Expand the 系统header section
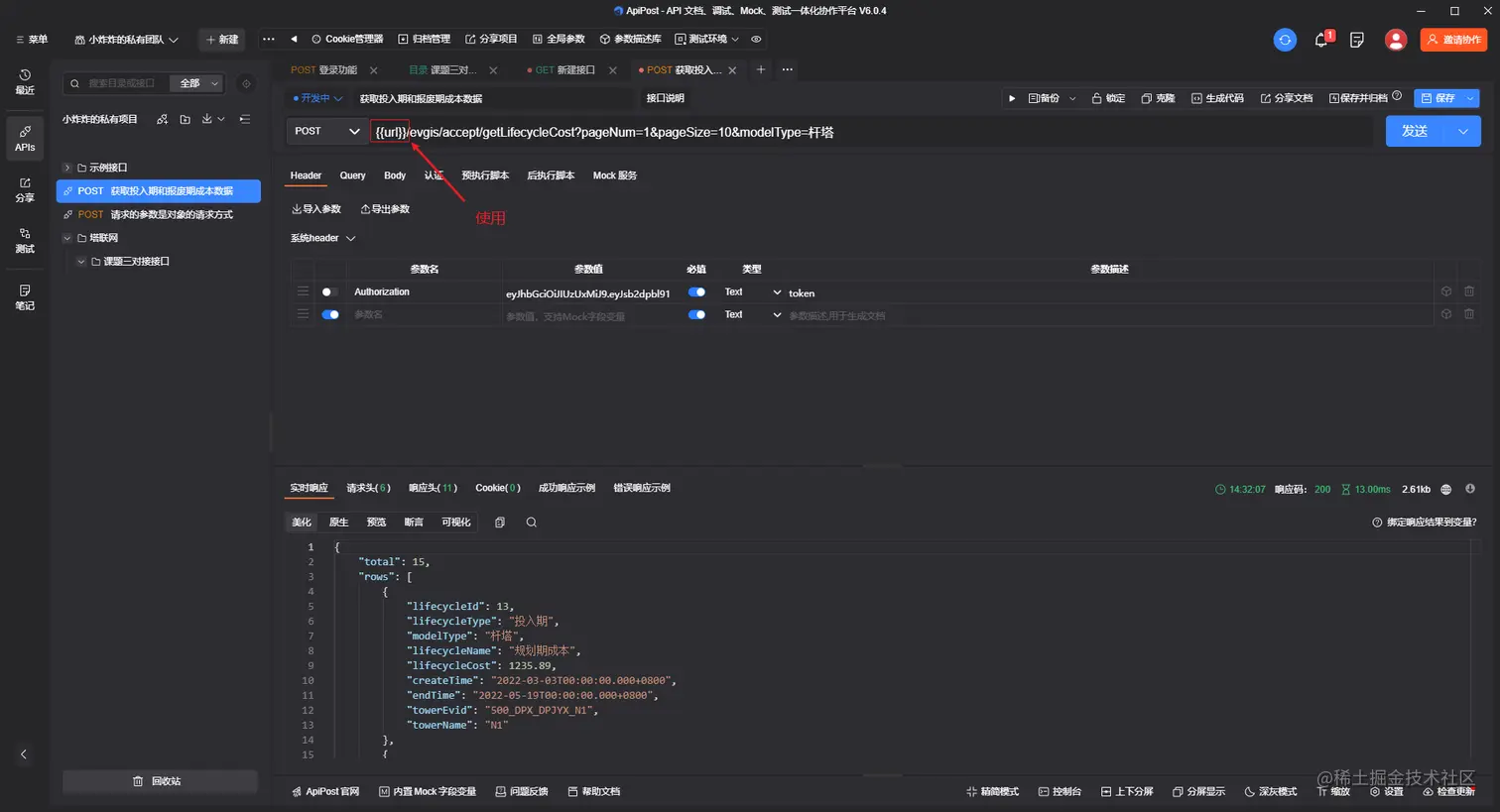The image size is (1500, 812). 322,238
